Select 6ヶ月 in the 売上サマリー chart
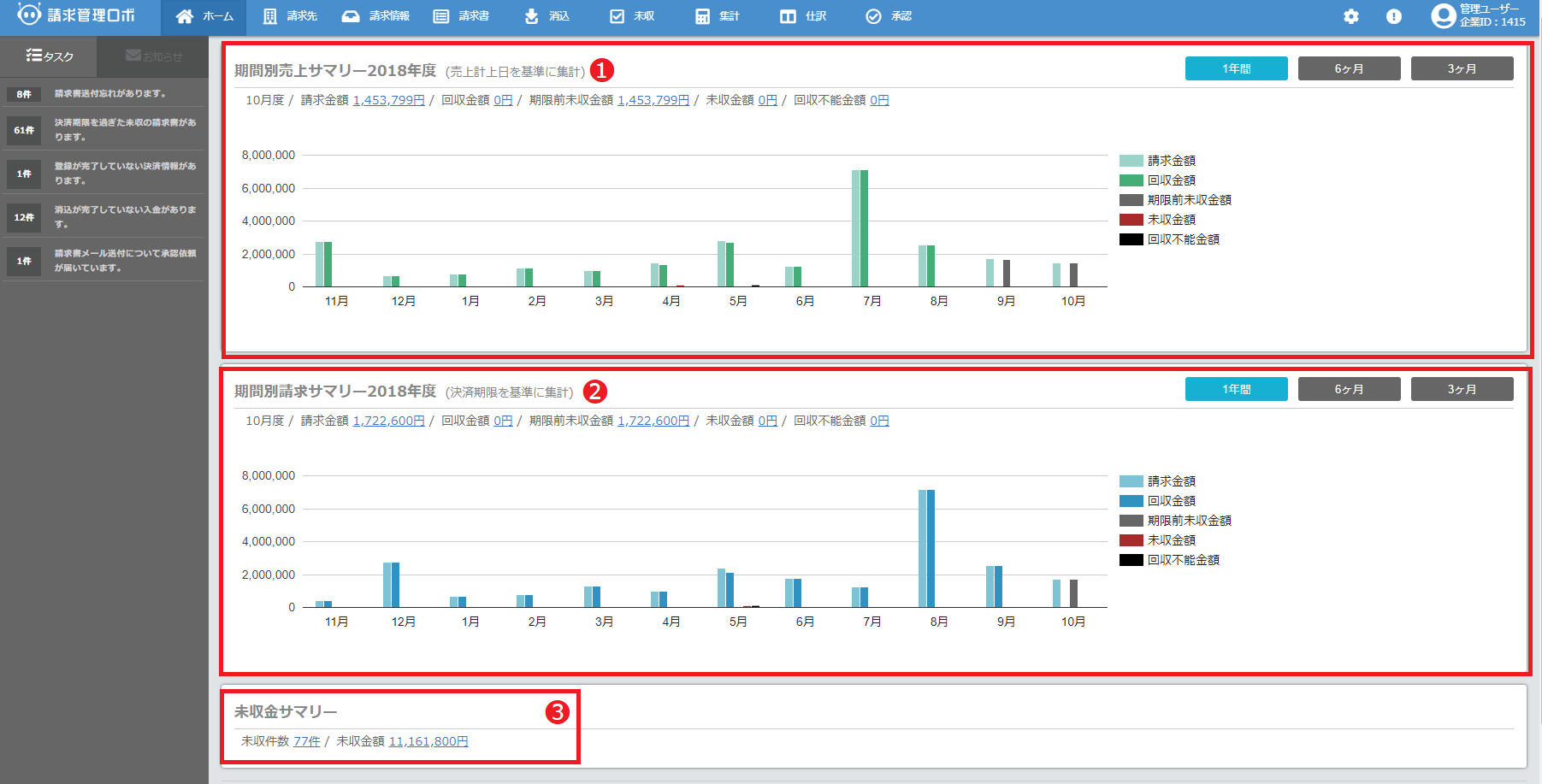1542x784 pixels. click(x=1349, y=68)
